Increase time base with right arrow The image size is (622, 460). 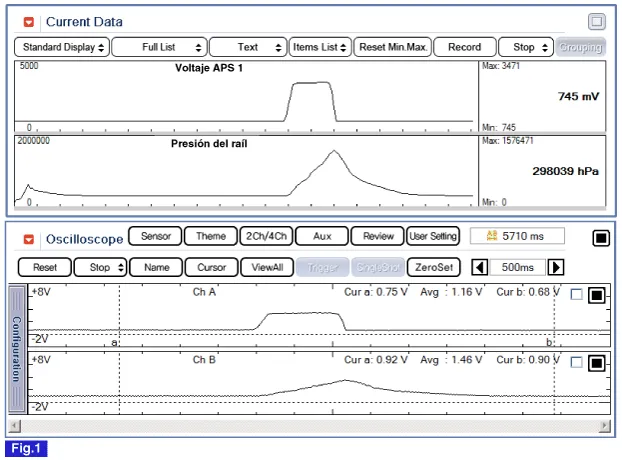[x=557, y=267]
